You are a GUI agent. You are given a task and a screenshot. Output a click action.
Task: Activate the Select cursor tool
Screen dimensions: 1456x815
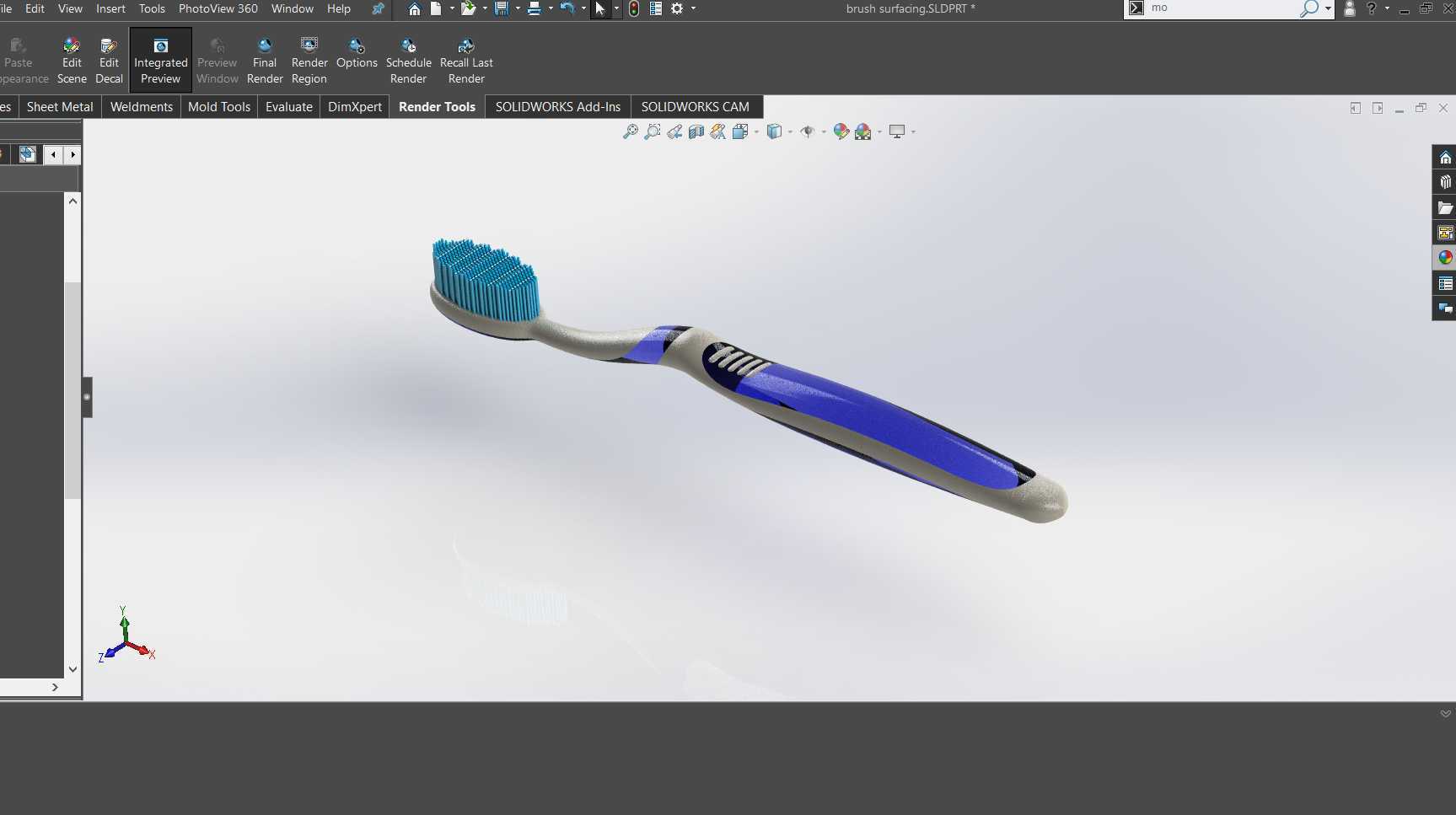pyautogui.click(x=600, y=8)
